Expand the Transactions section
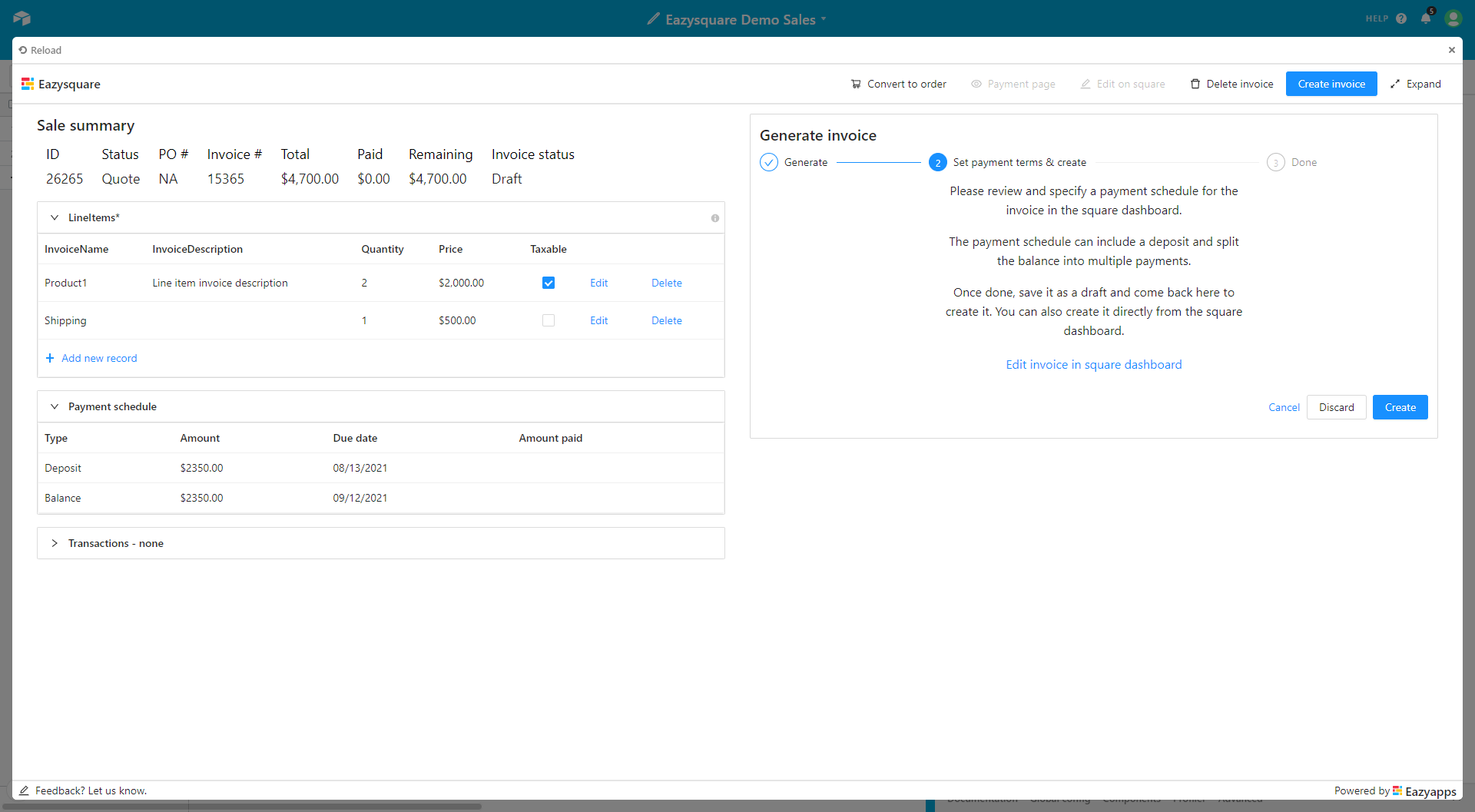 [x=55, y=543]
